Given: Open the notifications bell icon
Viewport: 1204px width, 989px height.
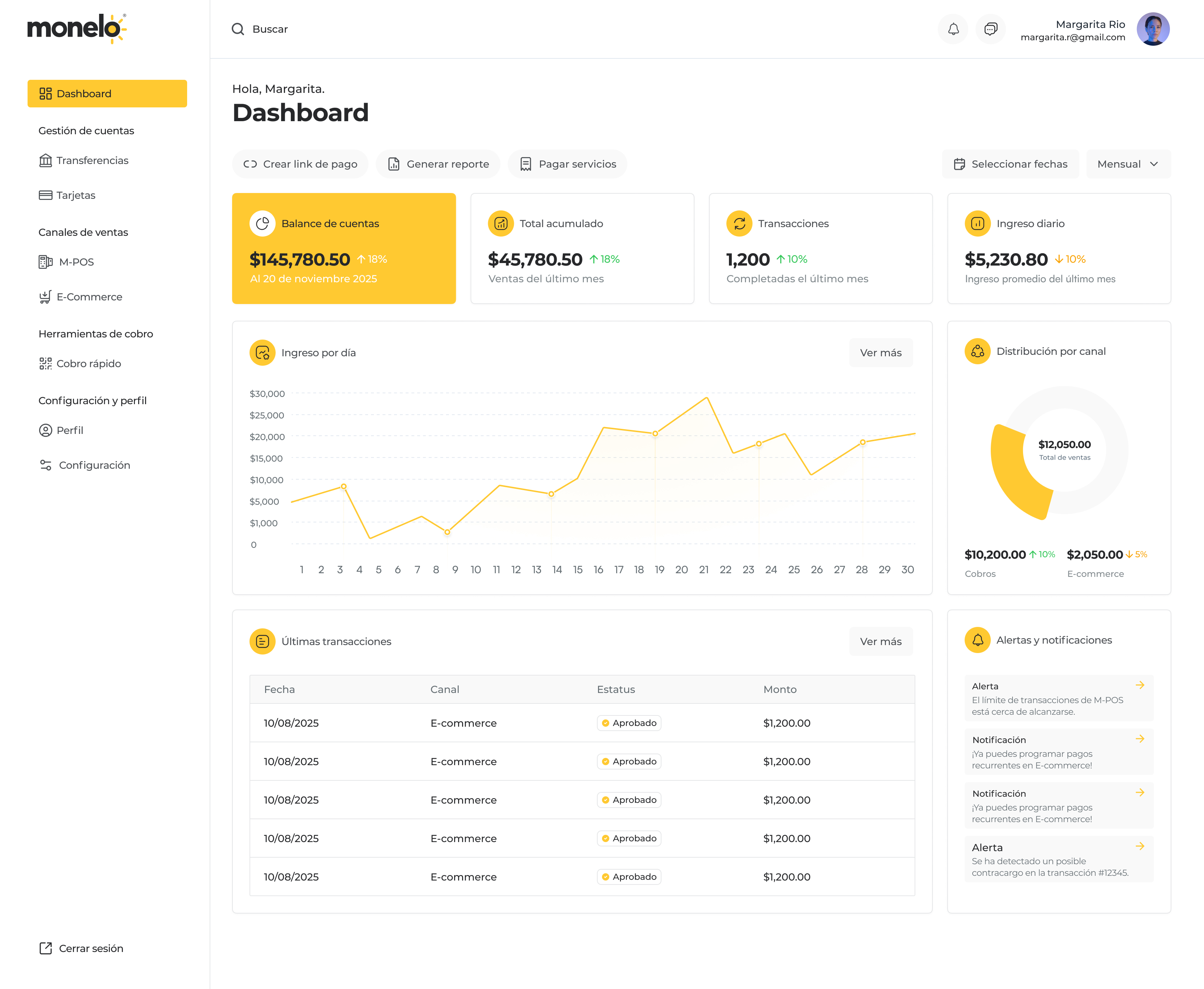Looking at the screenshot, I should (x=953, y=29).
